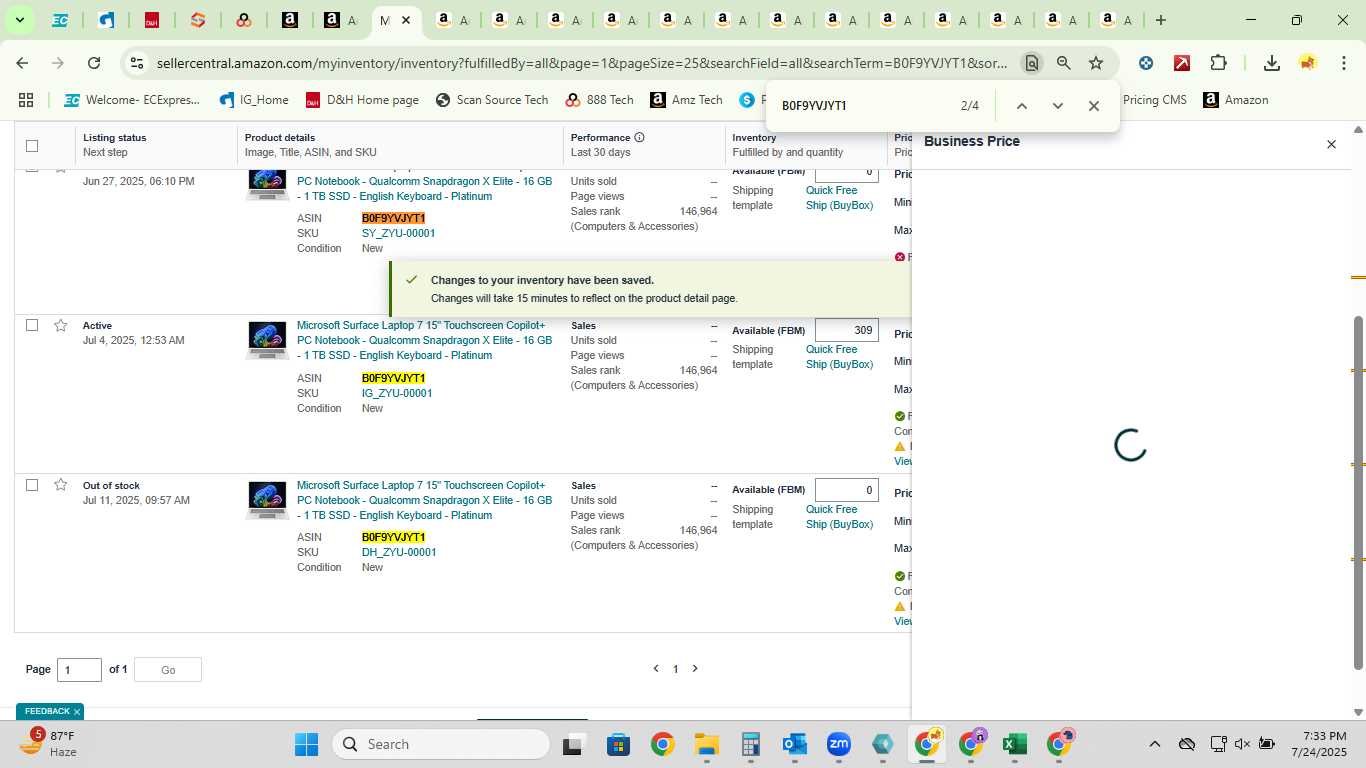Open a new browser tab

[1160, 20]
